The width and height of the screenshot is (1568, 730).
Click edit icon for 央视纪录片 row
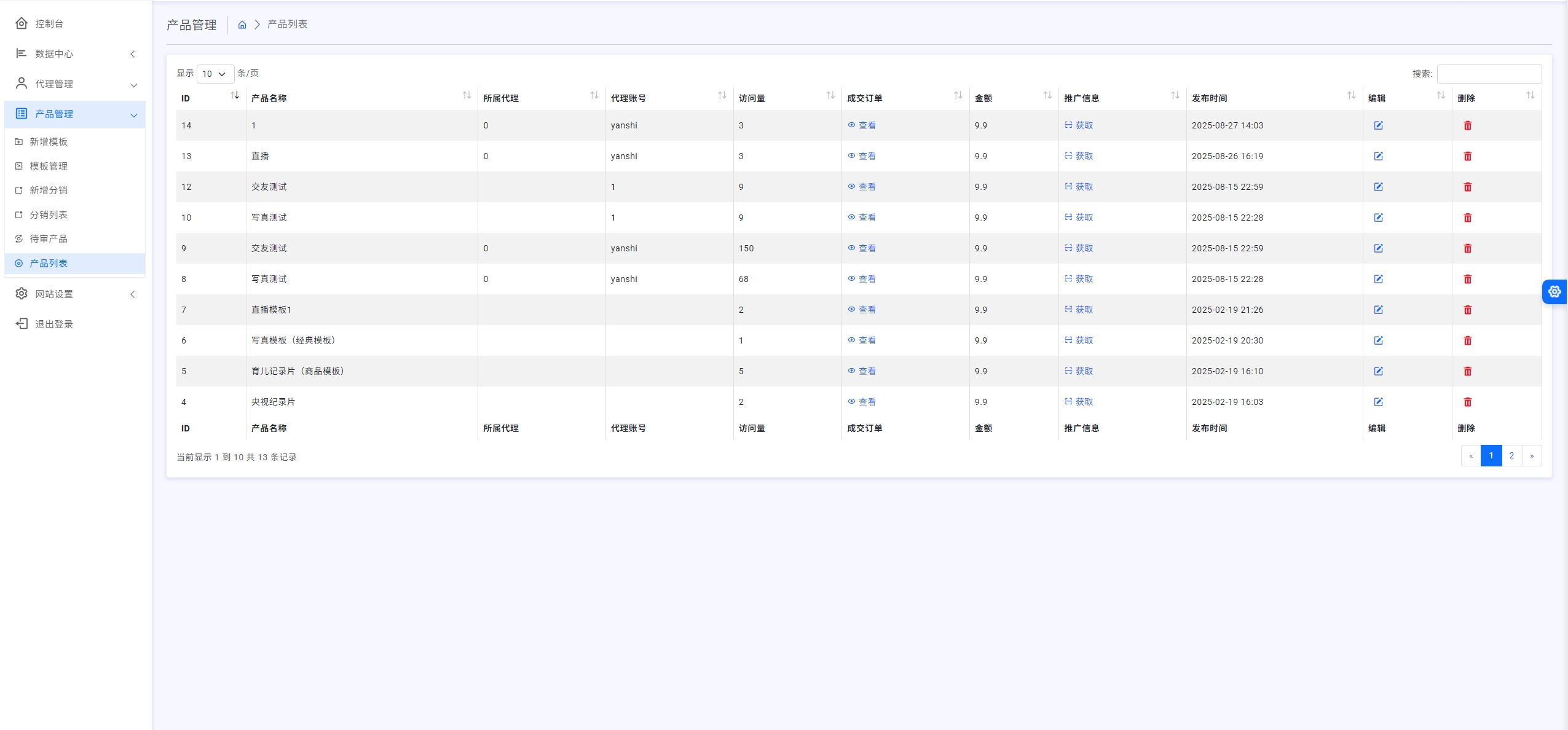point(1378,402)
